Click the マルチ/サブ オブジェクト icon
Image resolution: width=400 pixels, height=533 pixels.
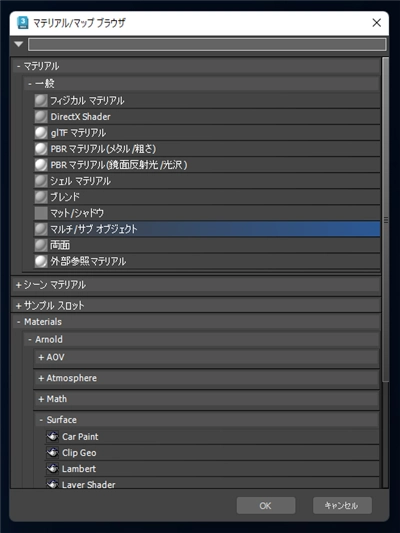pyautogui.click(x=41, y=229)
